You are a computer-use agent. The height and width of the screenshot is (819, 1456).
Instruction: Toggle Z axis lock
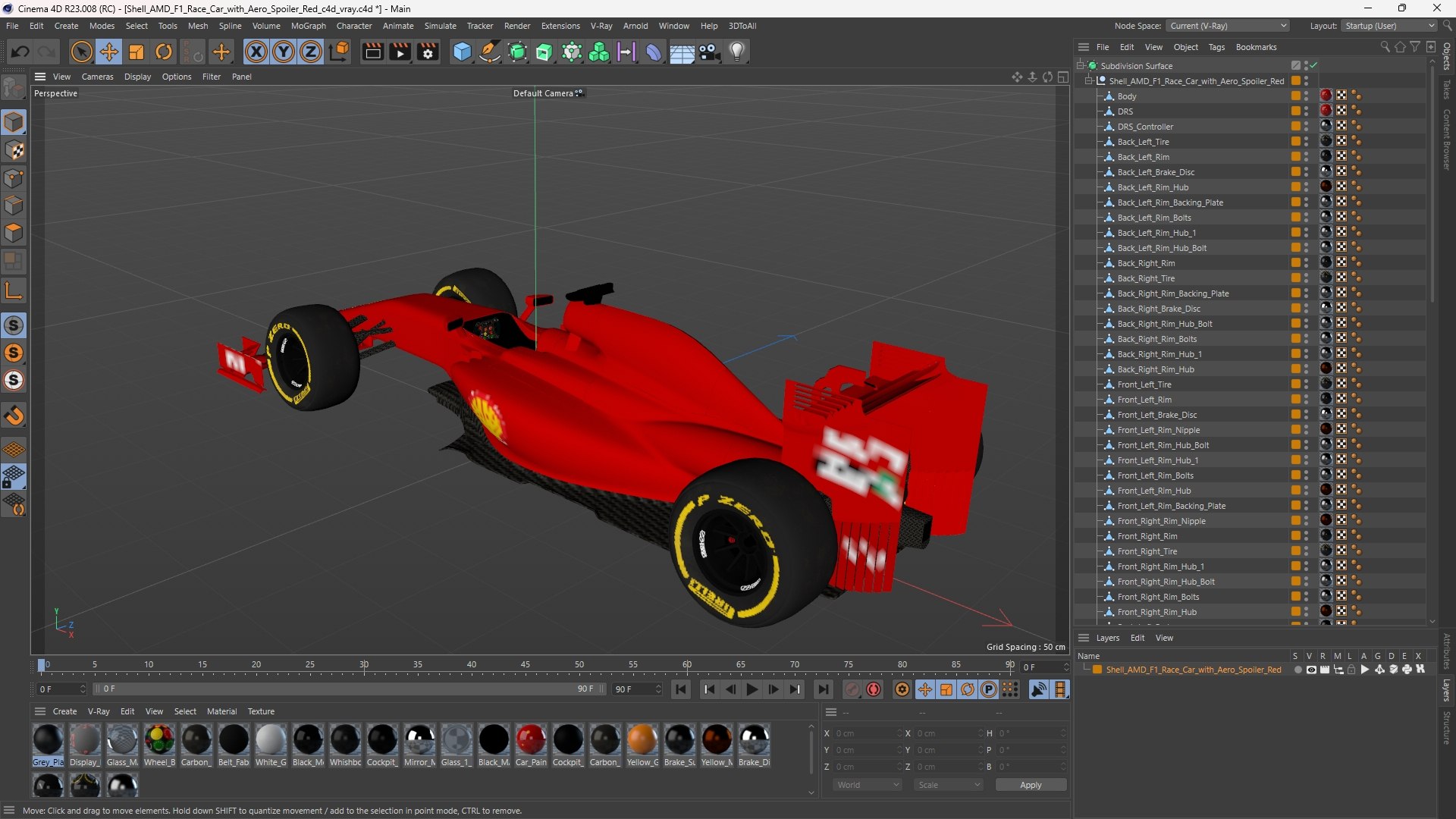coord(311,52)
